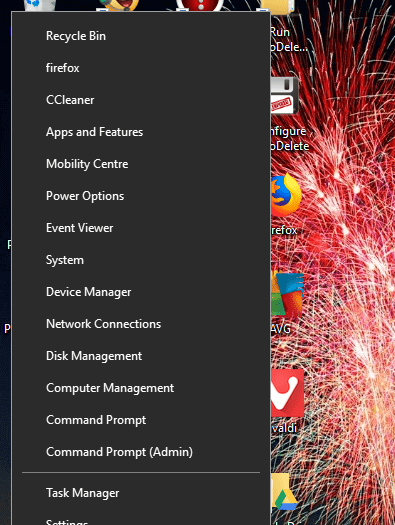The width and height of the screenshot is (395, 525).
Task: Select the Firefox desktop icon
Action: [x=286, y=196]
